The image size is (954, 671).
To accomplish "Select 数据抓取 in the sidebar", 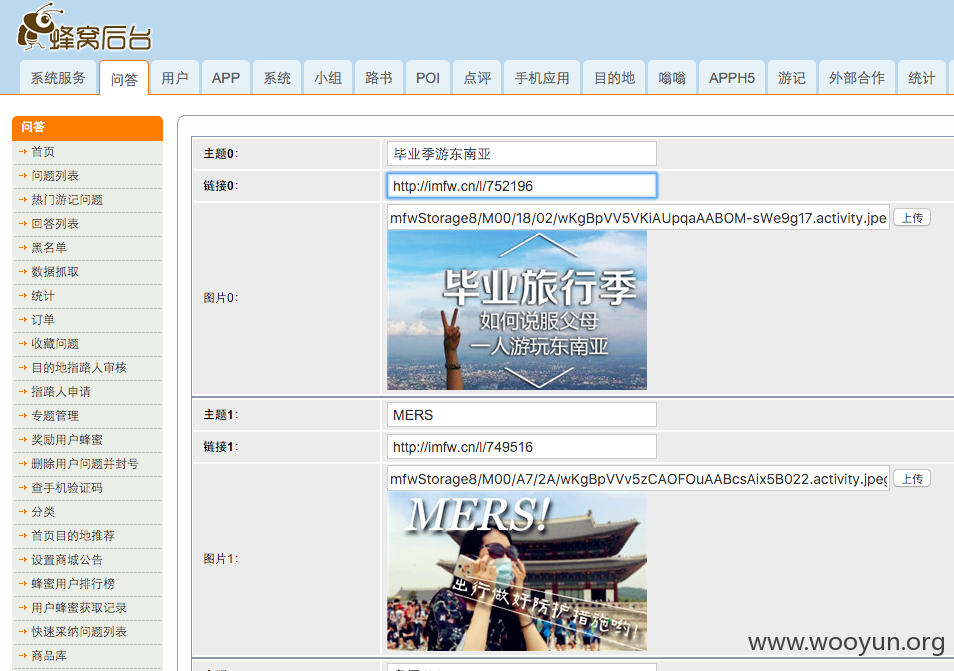I will (x=55, y=272).
